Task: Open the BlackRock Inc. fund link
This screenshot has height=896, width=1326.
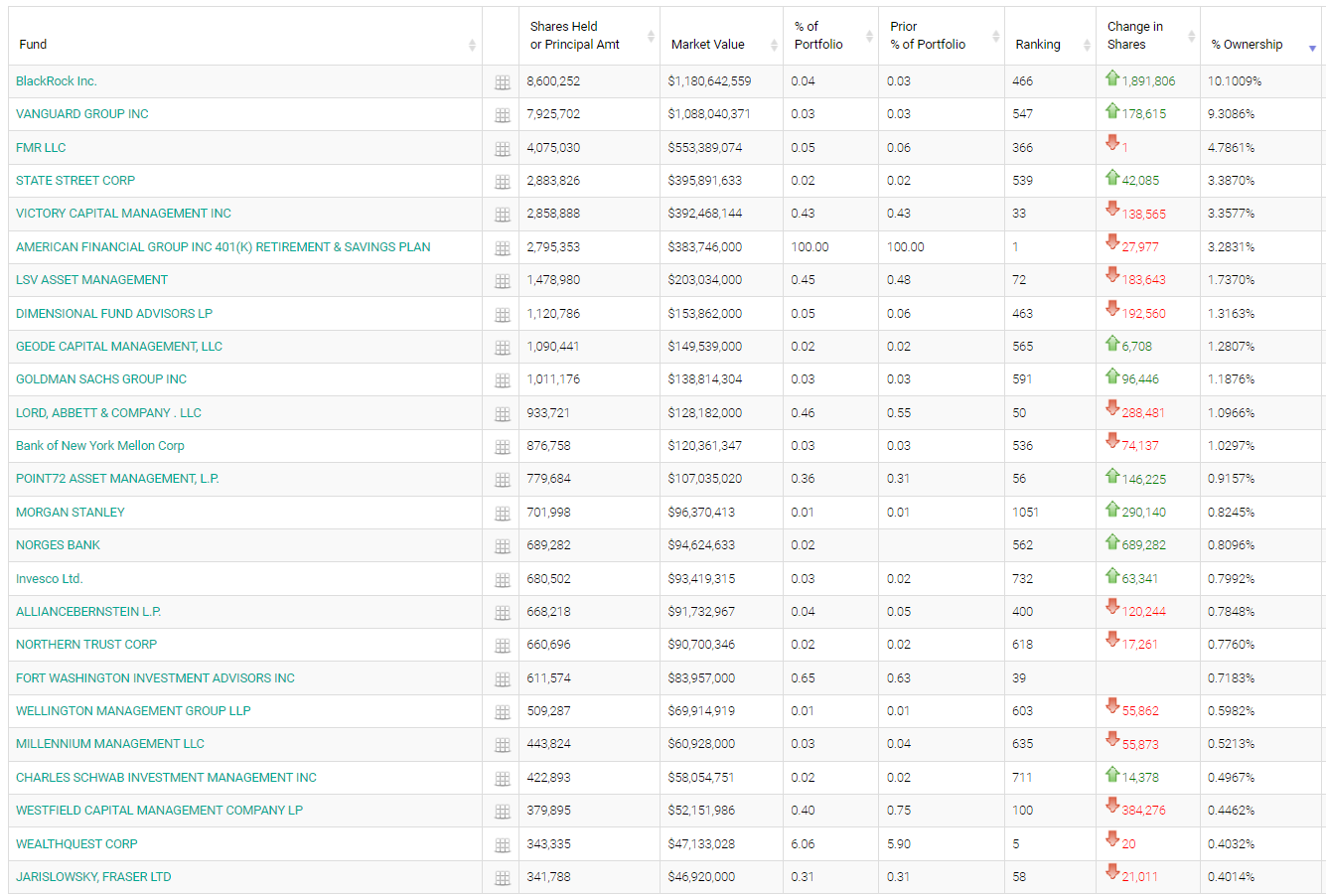Action: click(x=57, y=81)
